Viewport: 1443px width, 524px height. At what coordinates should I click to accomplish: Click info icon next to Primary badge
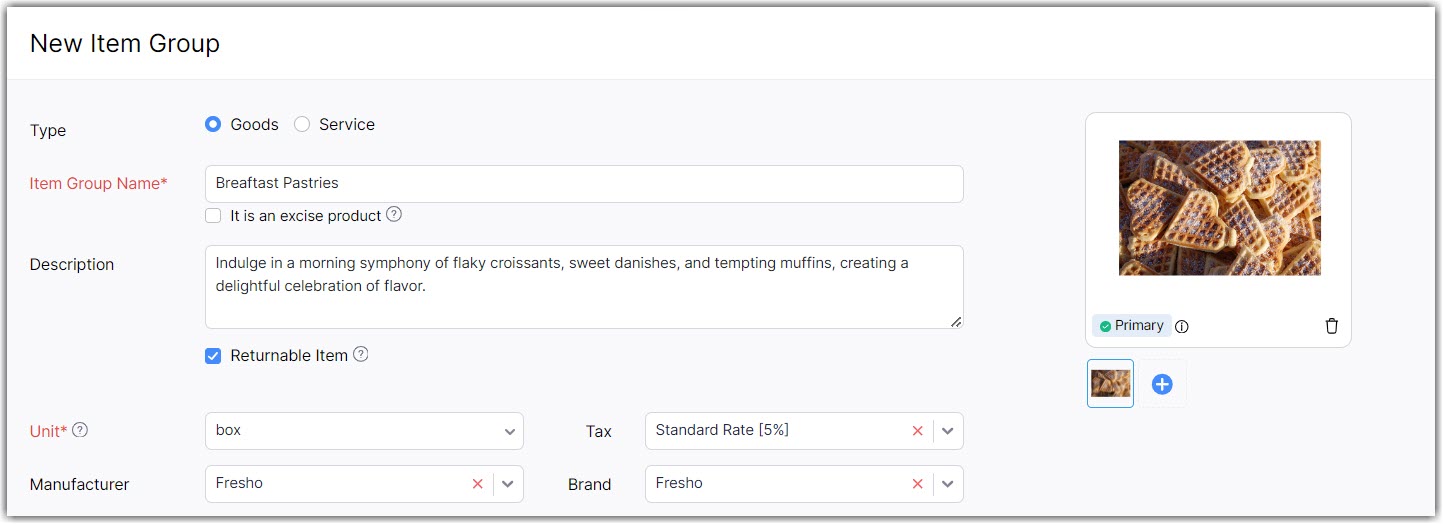(x=1182, y=327)
